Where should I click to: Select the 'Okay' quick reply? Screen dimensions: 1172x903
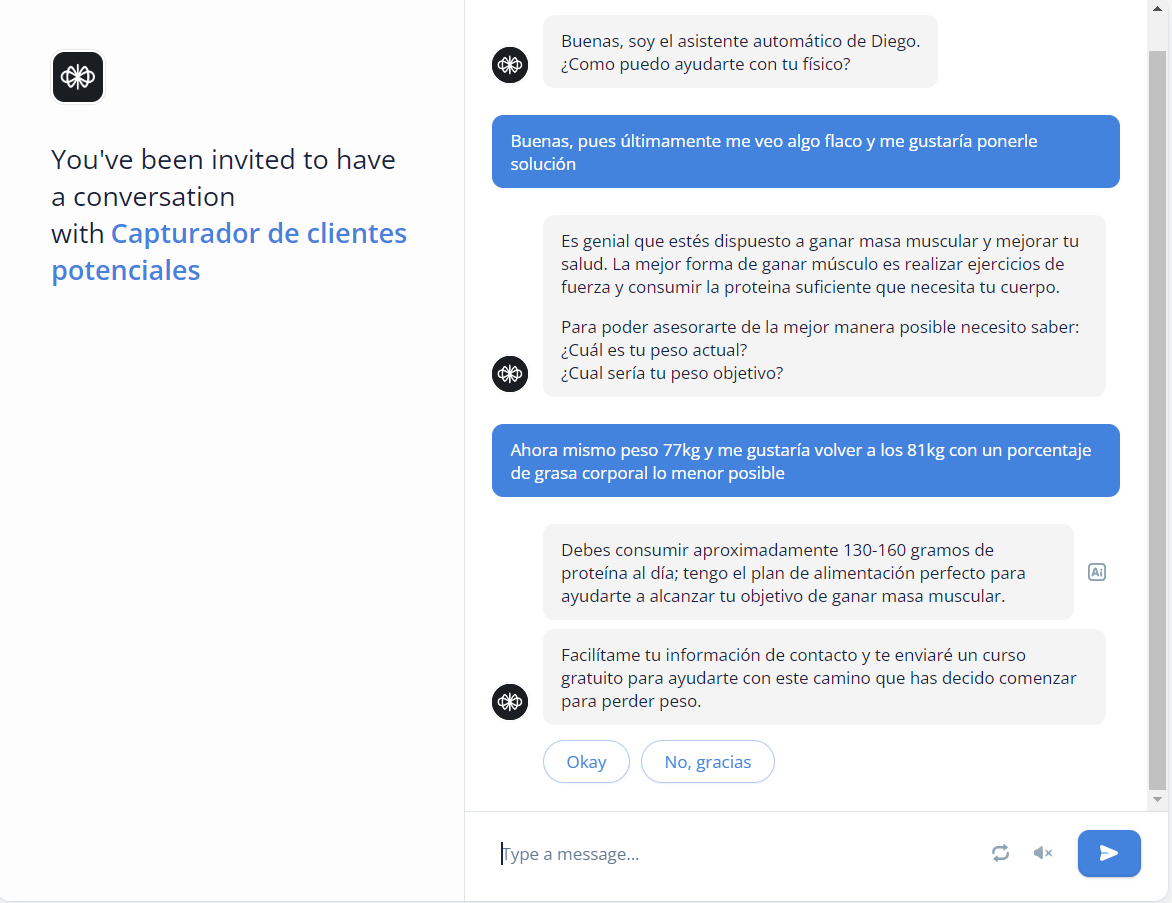(x=586, y=761)
